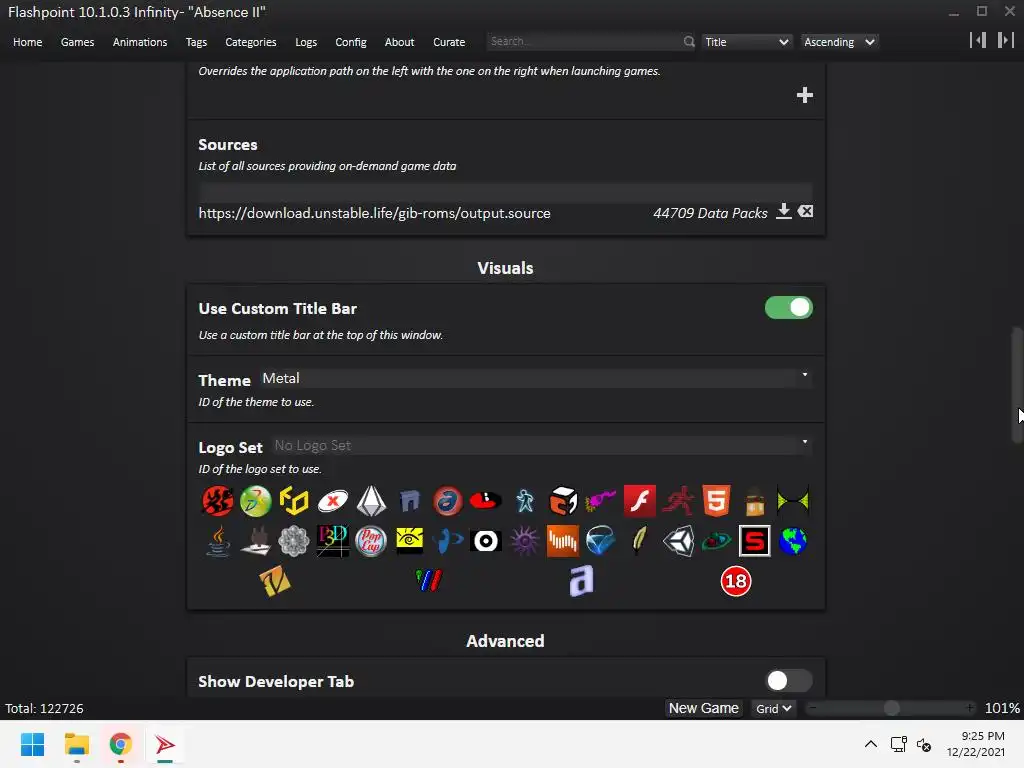Change the Ascending sort order dropdown
The image size is (1024, 768).
tap(839, 42)
